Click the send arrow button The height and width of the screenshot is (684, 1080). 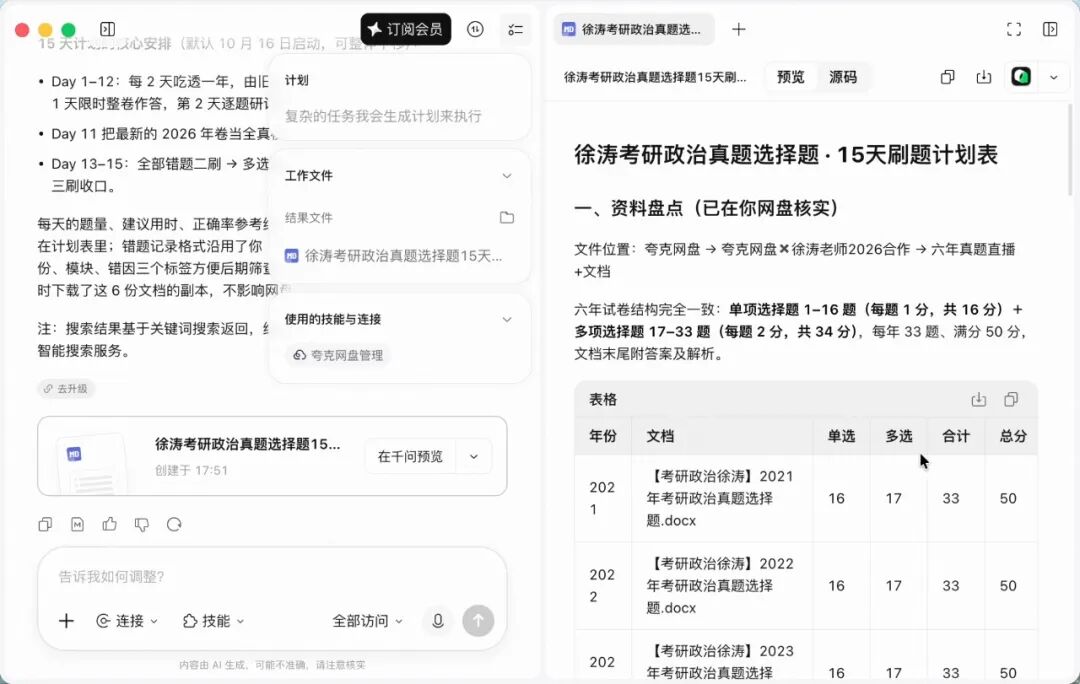pyautogui.click(x=478, y=621)
